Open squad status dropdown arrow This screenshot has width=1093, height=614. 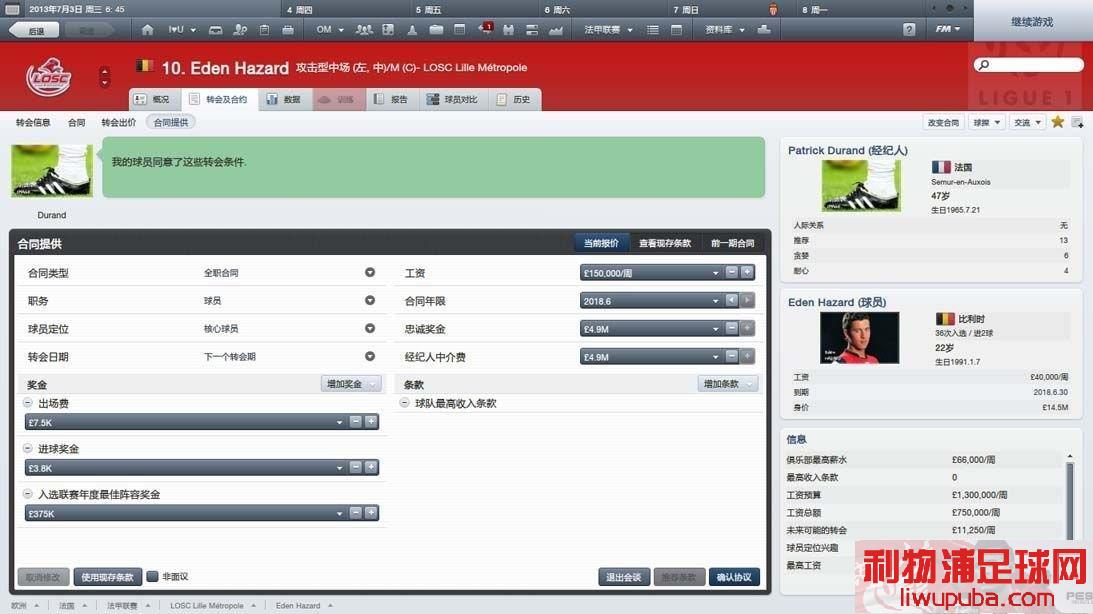pos(370,328)
